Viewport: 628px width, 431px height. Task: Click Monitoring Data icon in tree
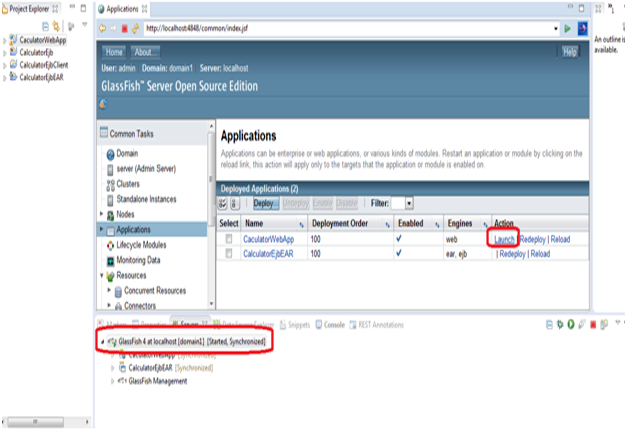111,261
